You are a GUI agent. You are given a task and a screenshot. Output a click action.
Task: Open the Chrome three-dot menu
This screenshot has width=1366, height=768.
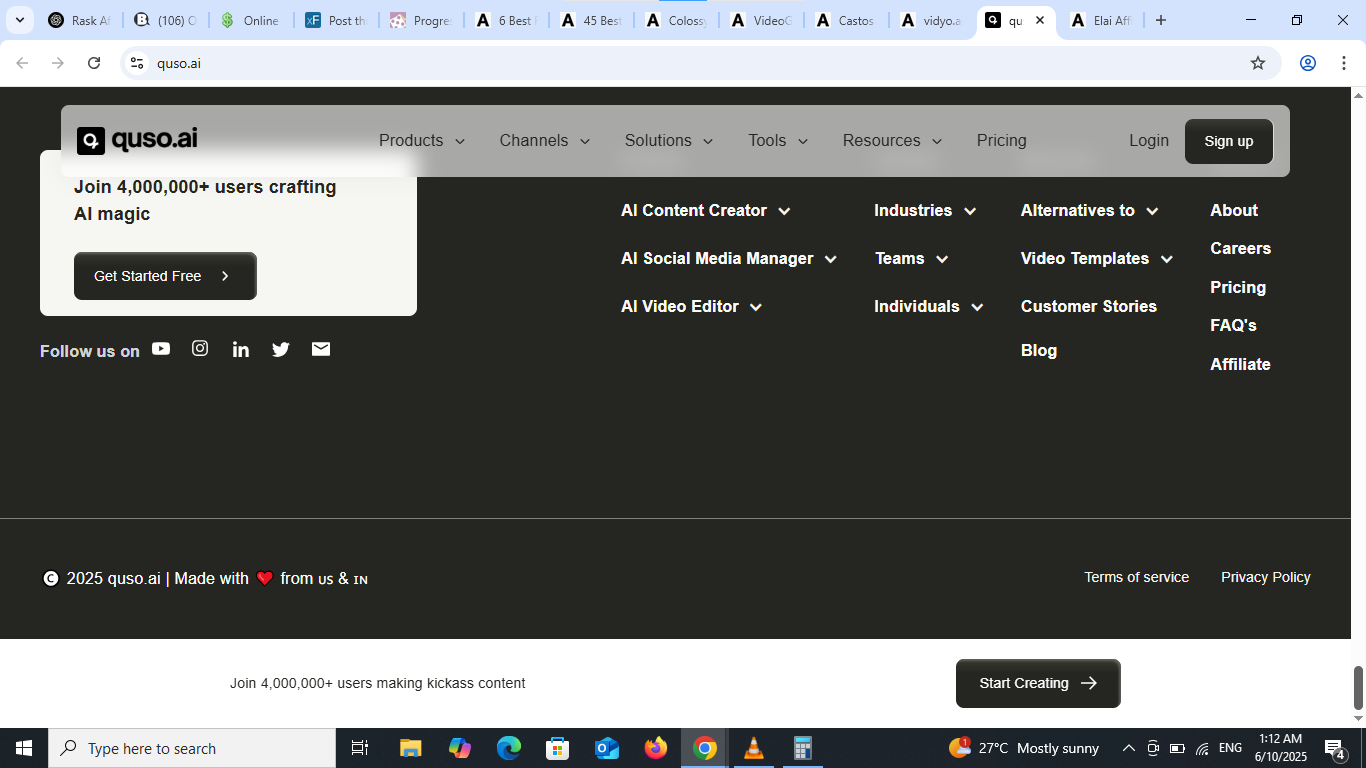click(1342, 63)
